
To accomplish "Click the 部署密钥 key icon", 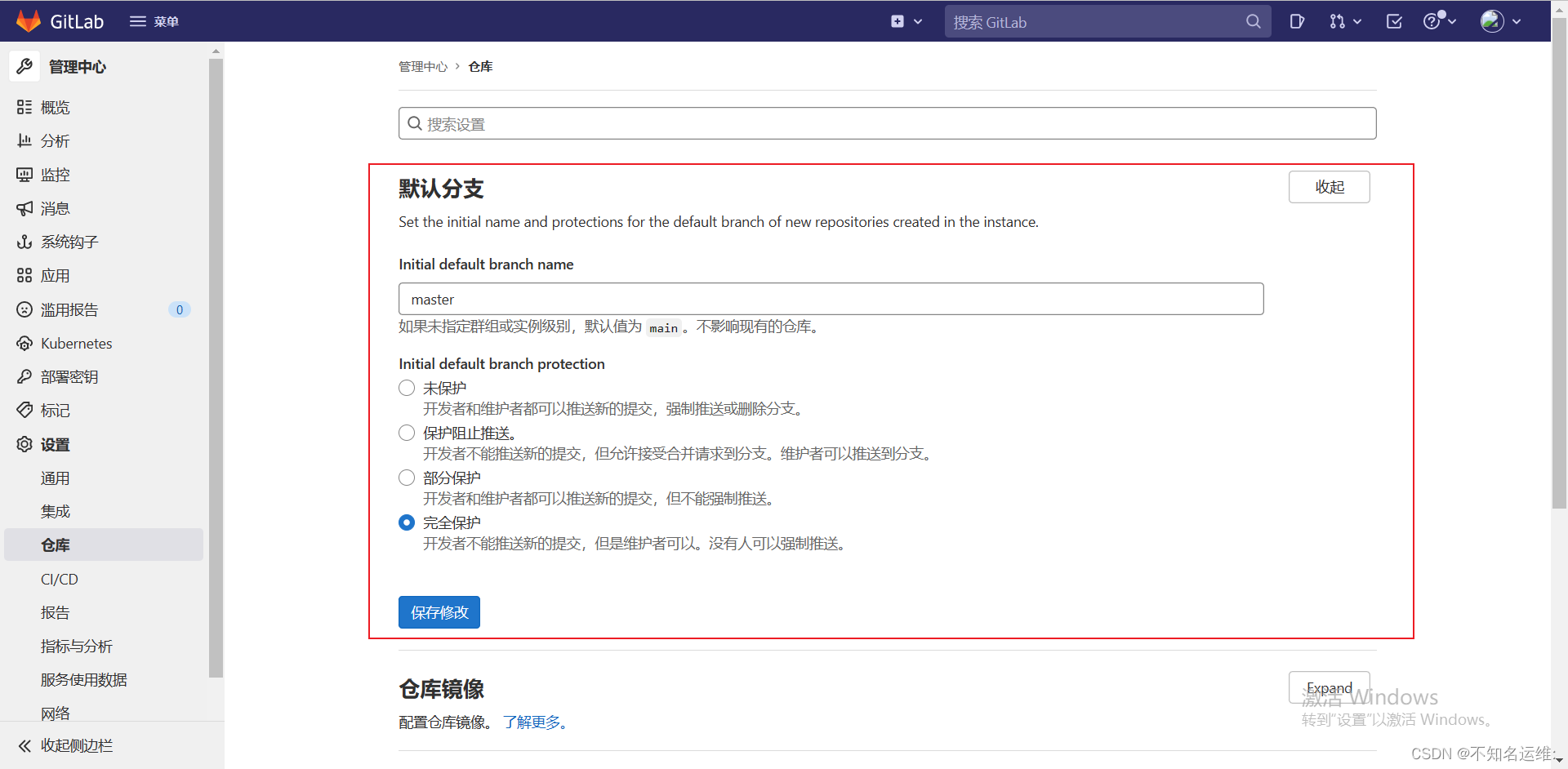I will [x=24, y=376].
